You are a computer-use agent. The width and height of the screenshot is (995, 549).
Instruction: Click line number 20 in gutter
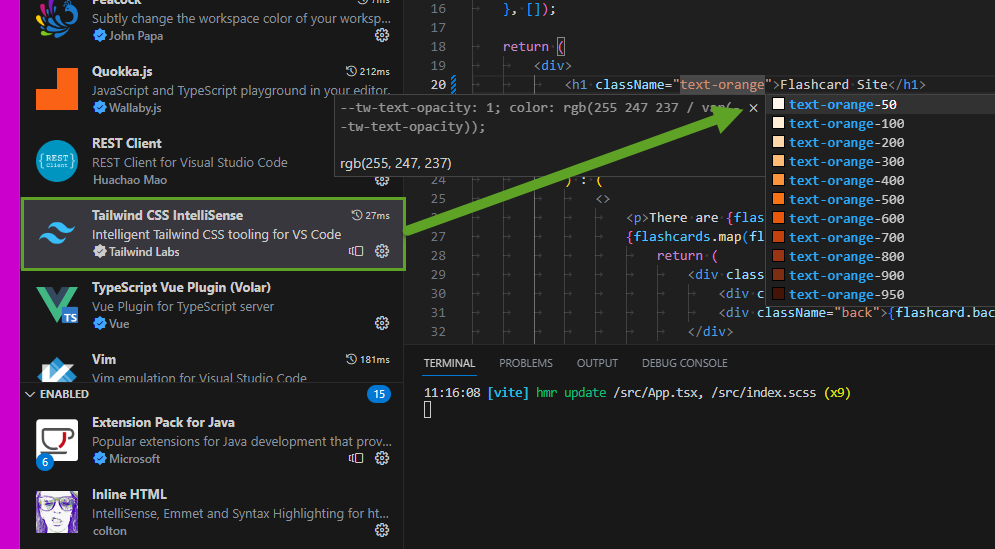(438, 84)
